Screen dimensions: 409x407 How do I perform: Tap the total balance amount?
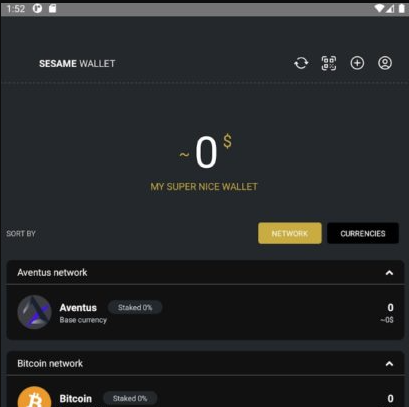(x=206, y=152)
